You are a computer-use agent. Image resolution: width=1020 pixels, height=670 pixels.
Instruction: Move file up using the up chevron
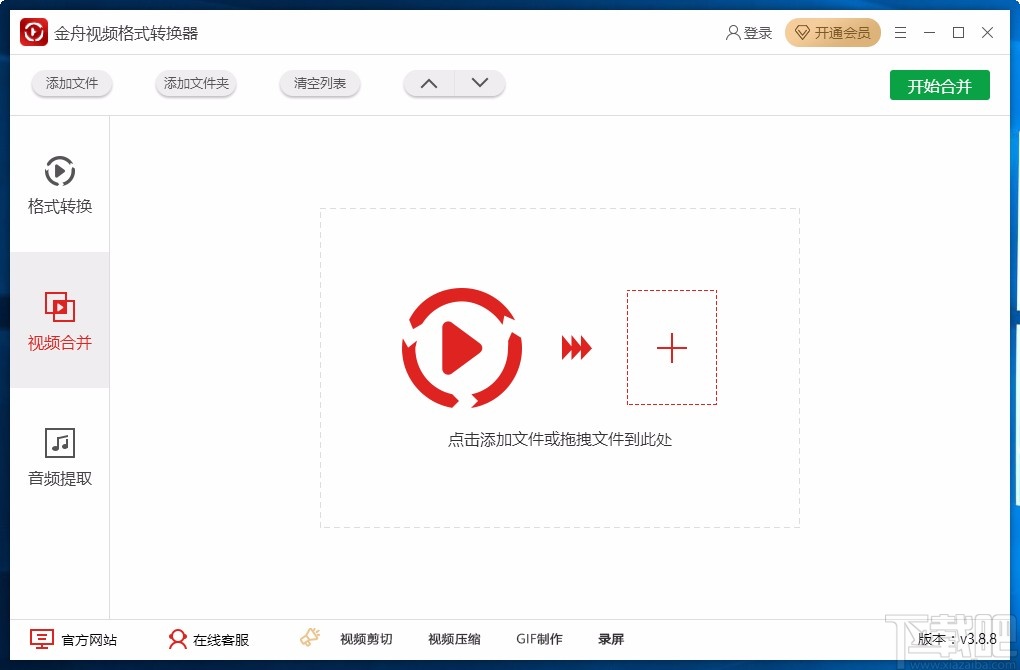[x=428, y=83]
